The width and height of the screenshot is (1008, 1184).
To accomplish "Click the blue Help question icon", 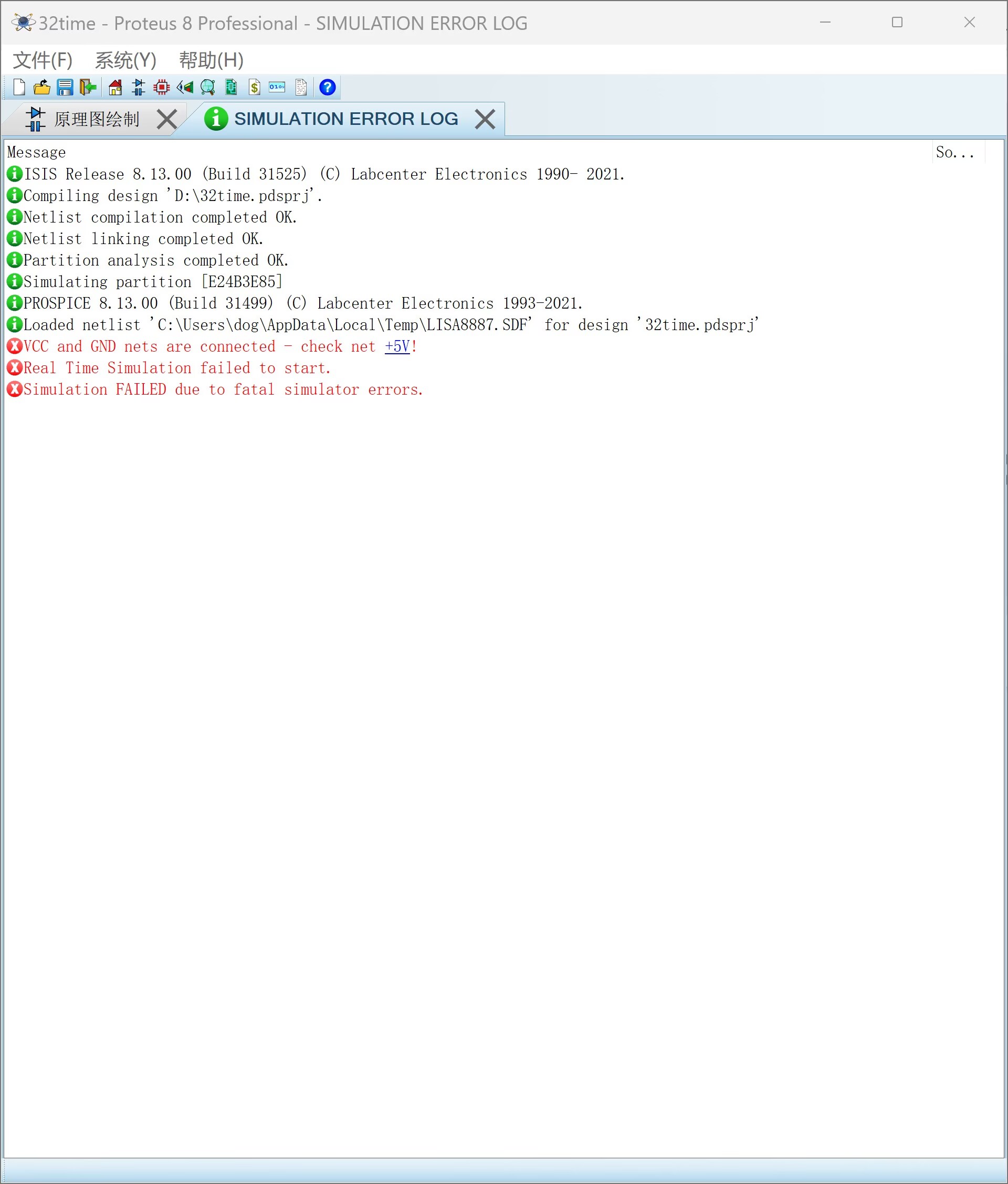I will 328,88.
